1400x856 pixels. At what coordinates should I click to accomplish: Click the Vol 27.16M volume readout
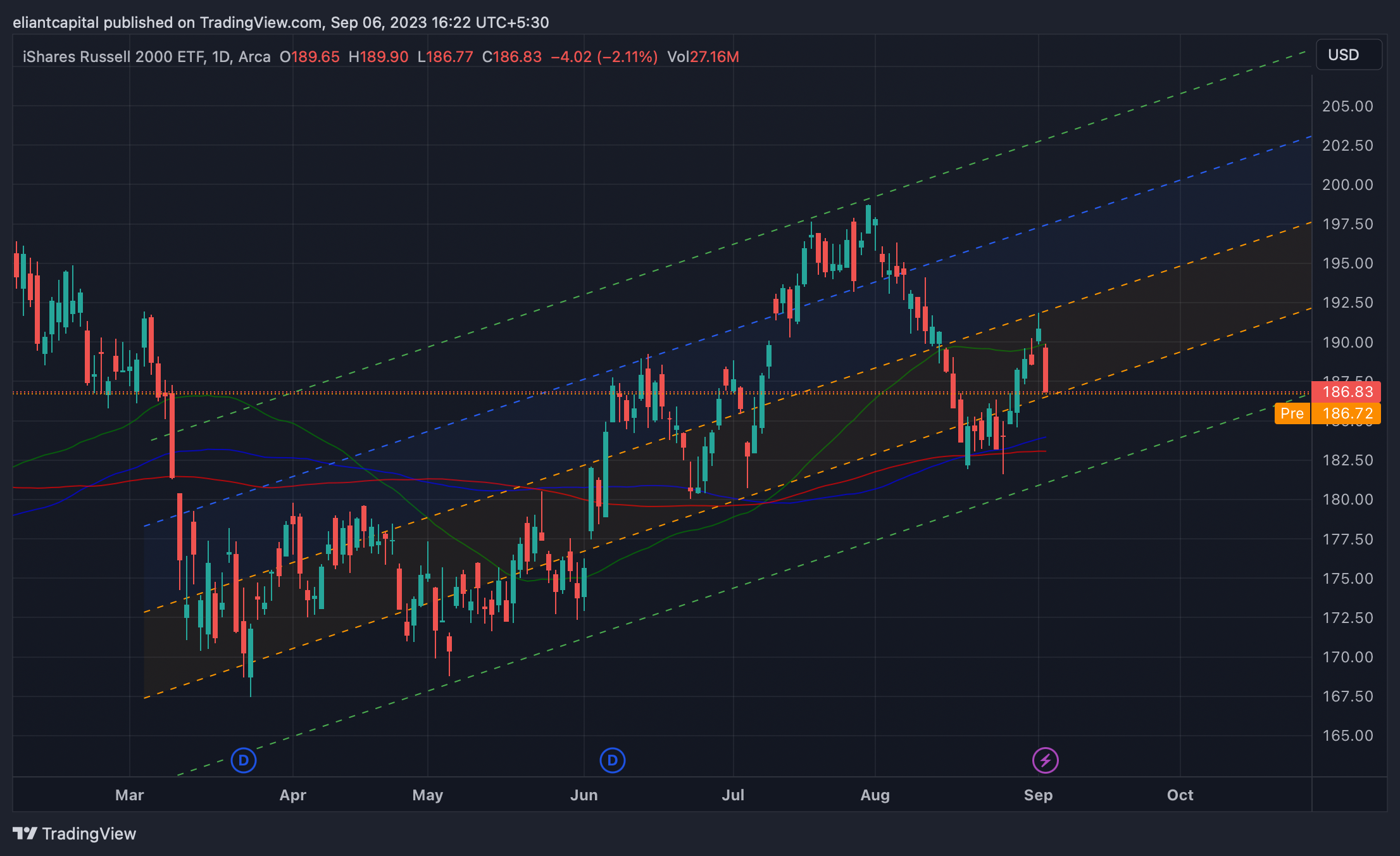pyautogui.click(x=703, y=57)
